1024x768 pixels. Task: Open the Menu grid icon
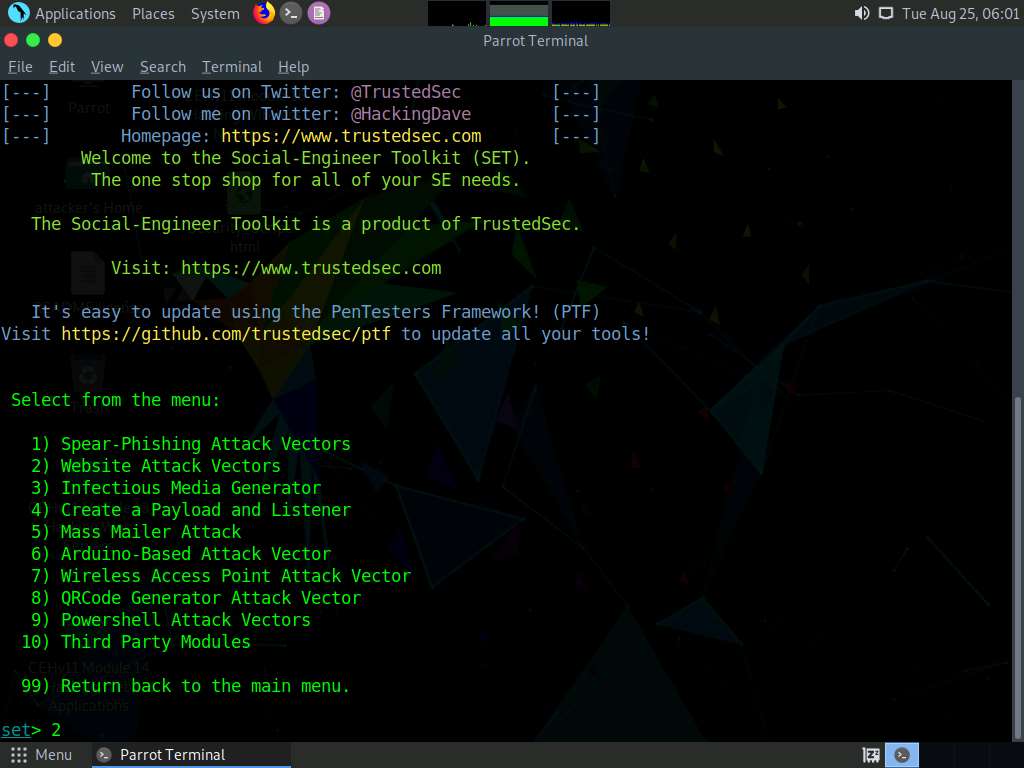(x=19, y=755)
